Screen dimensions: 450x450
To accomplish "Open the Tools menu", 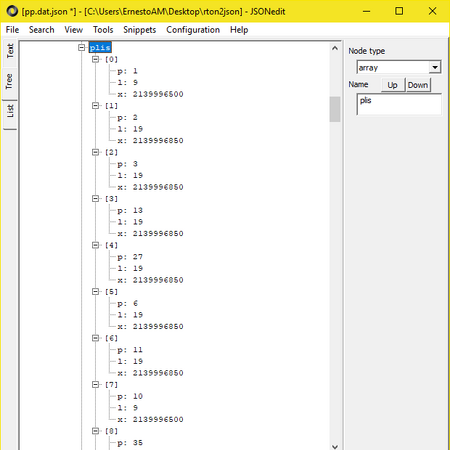I will tap(103, 30).
